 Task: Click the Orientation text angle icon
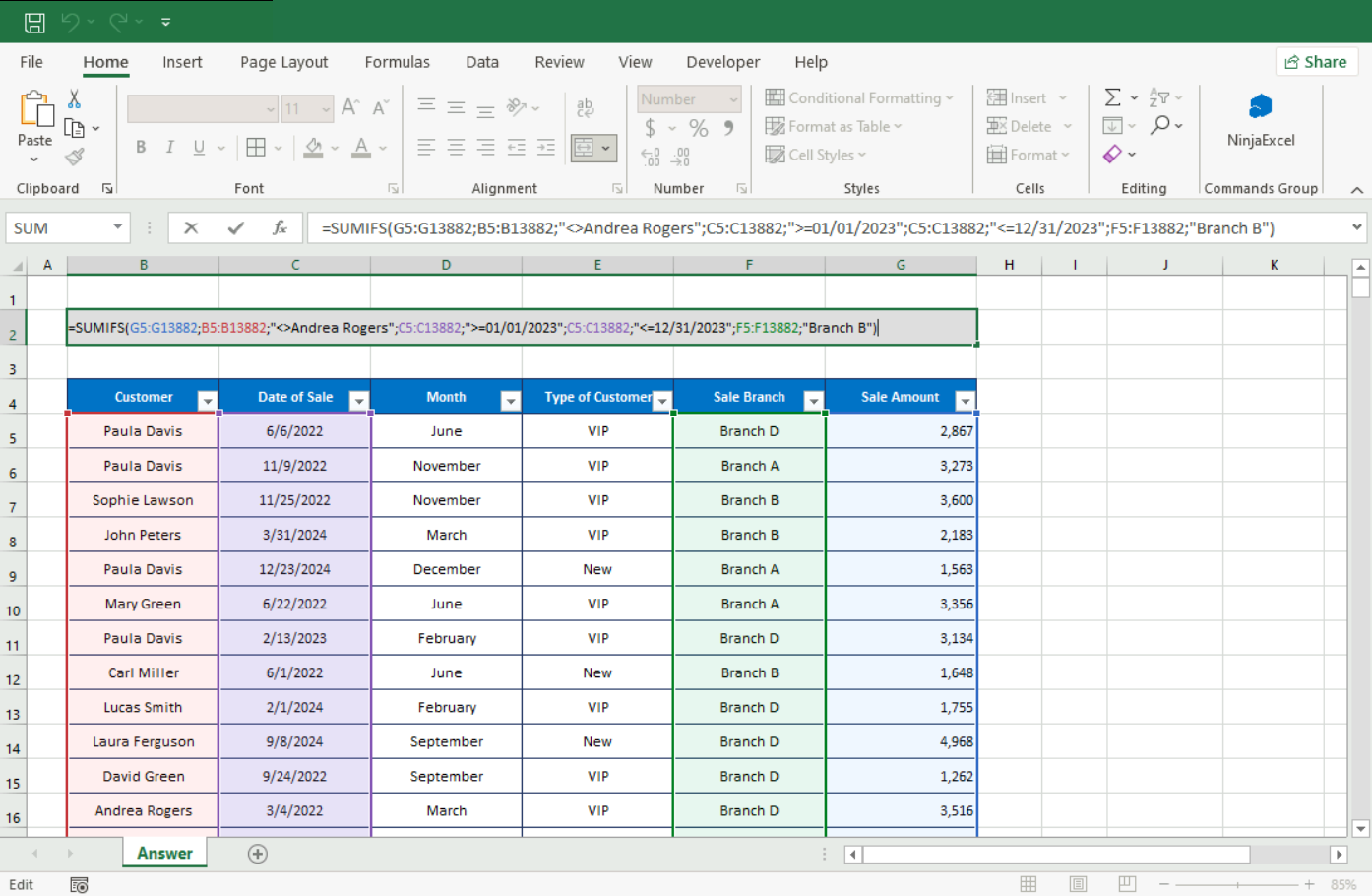click(517, 106)
